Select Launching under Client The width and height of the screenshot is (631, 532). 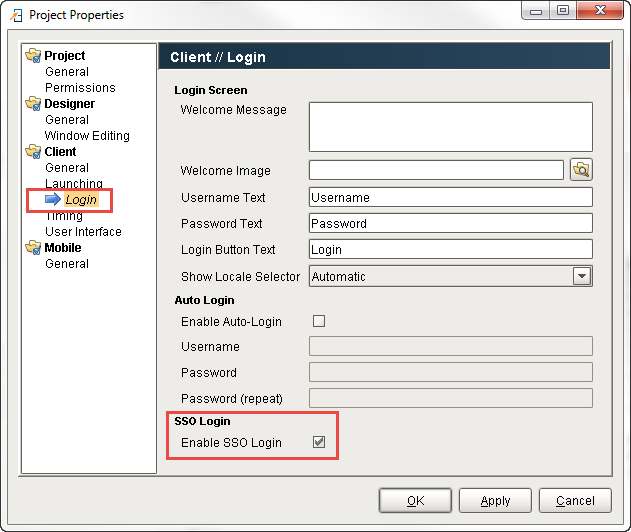tap(74, 184)
